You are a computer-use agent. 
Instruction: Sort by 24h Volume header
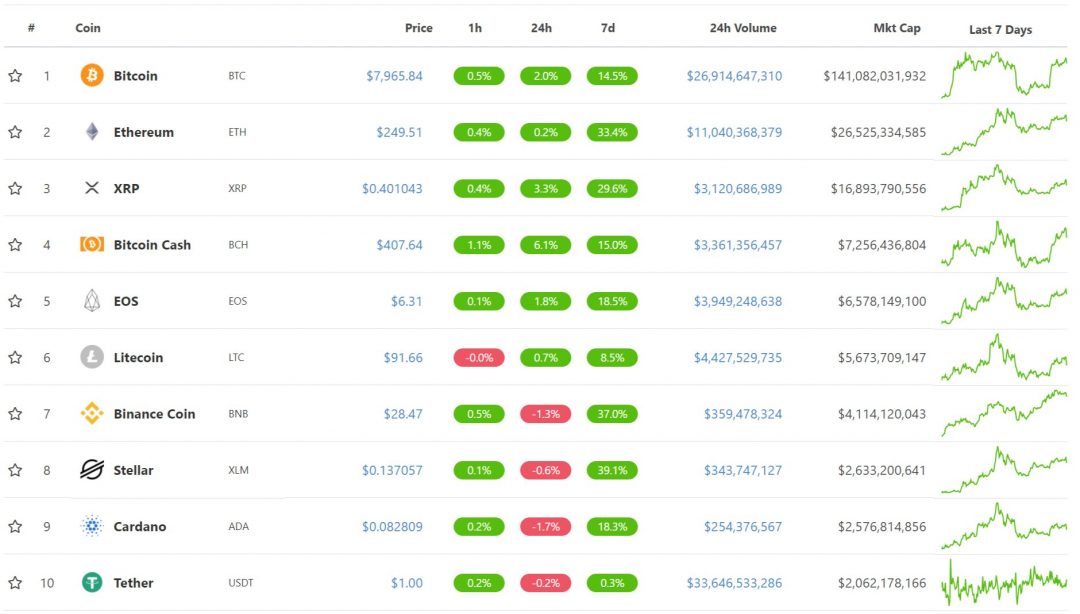[x=742, y=28]
